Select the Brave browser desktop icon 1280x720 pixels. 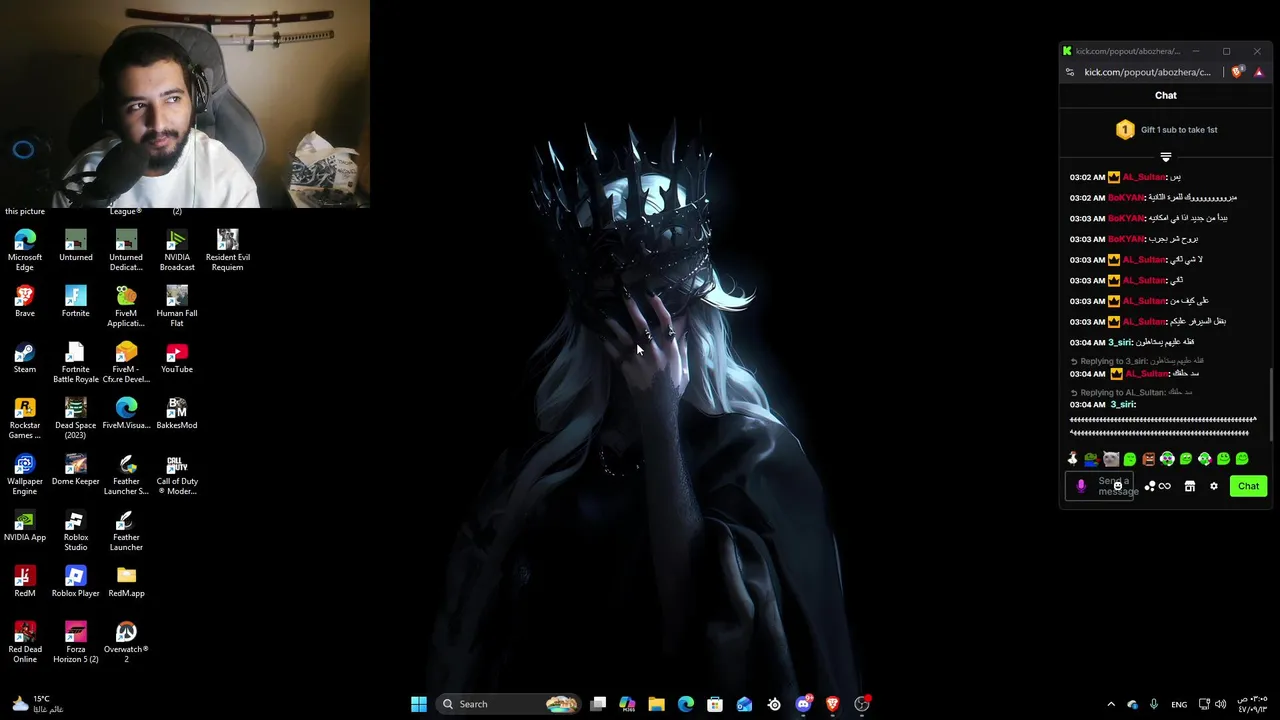coord(25,302)
